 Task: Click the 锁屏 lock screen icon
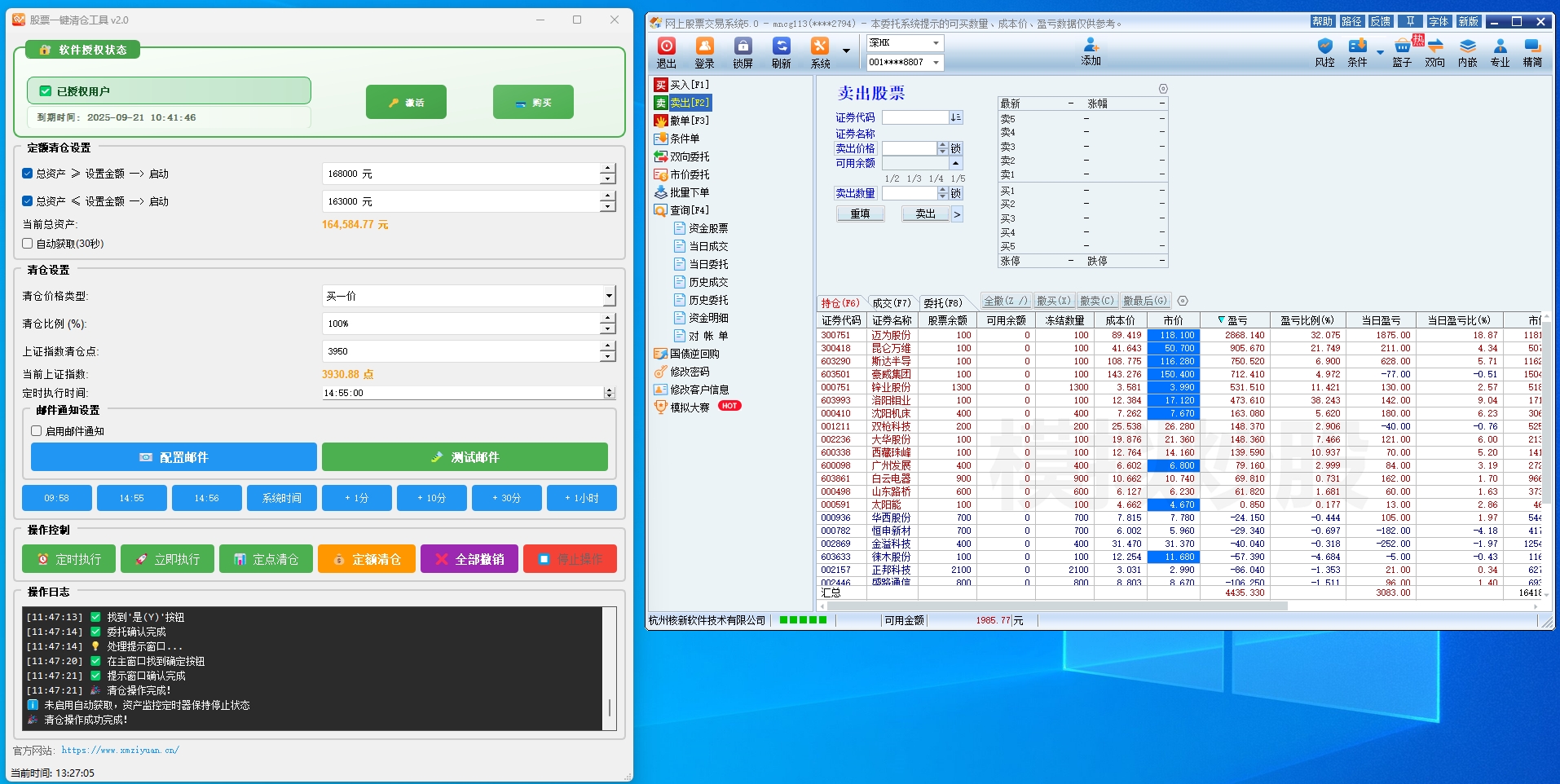point(743,52)
